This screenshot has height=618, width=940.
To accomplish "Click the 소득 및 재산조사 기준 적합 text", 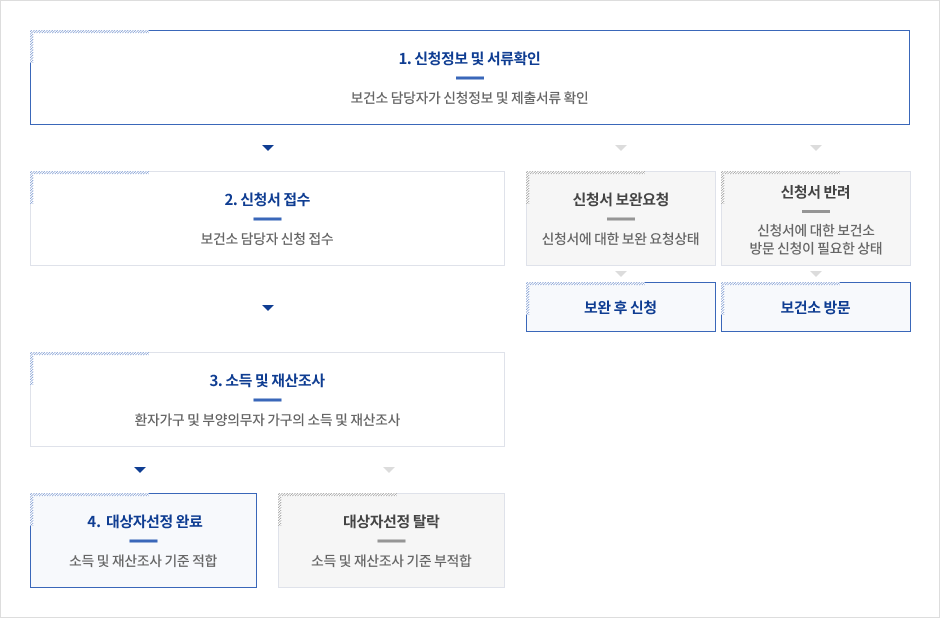I will tap(143, 561).
